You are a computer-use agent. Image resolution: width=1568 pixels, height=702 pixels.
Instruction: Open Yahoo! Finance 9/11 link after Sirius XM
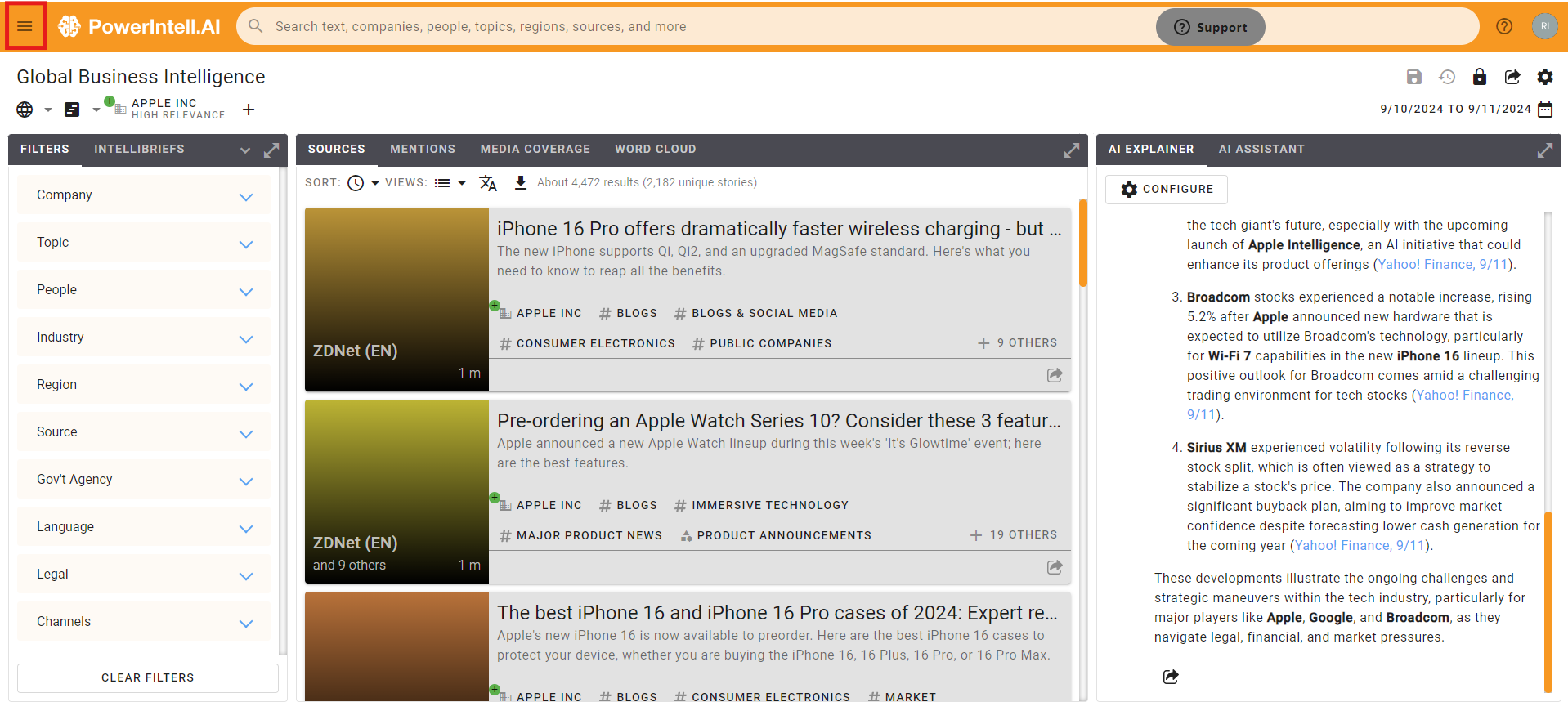(1360, 546)
